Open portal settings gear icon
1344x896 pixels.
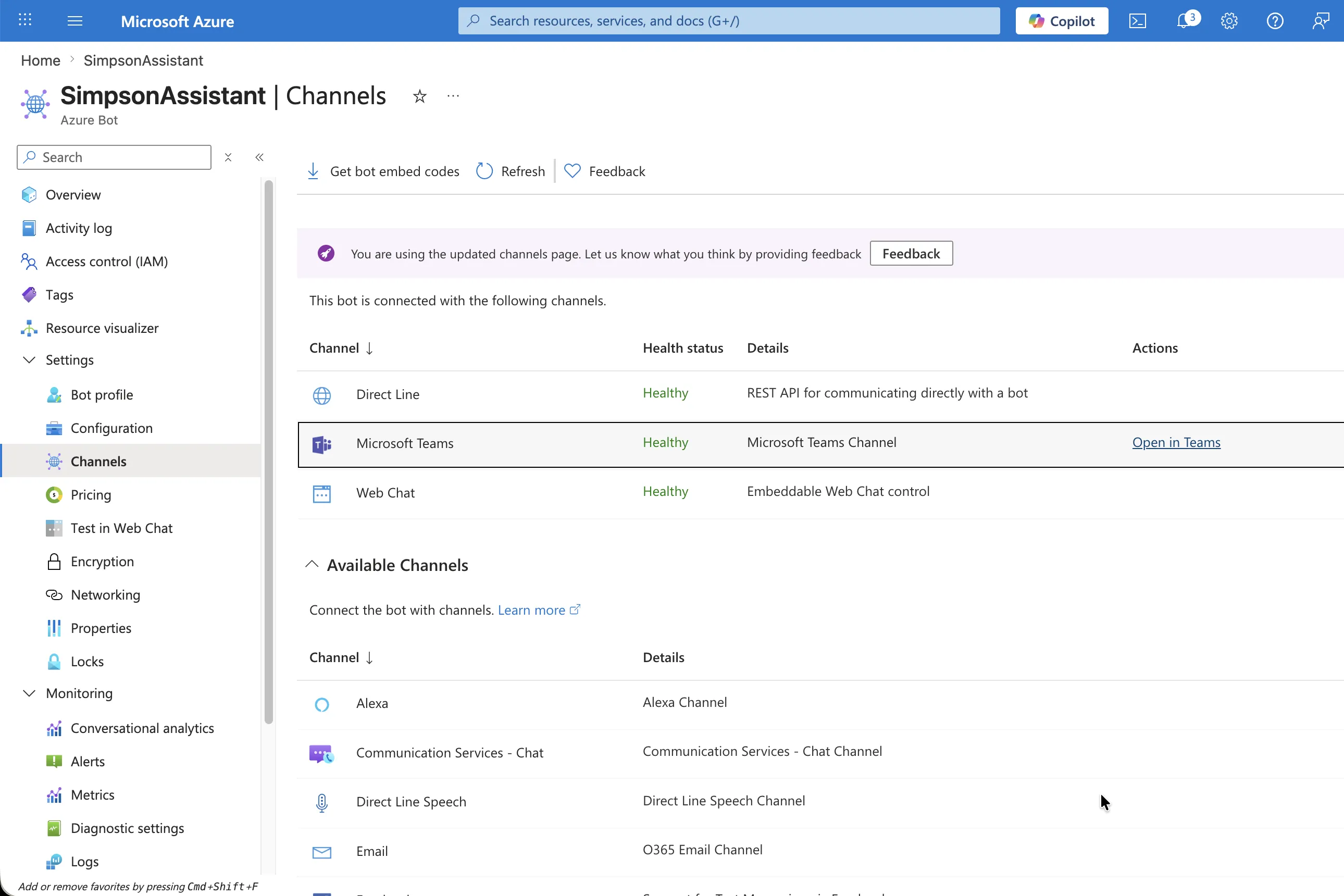click(1229, 21)
